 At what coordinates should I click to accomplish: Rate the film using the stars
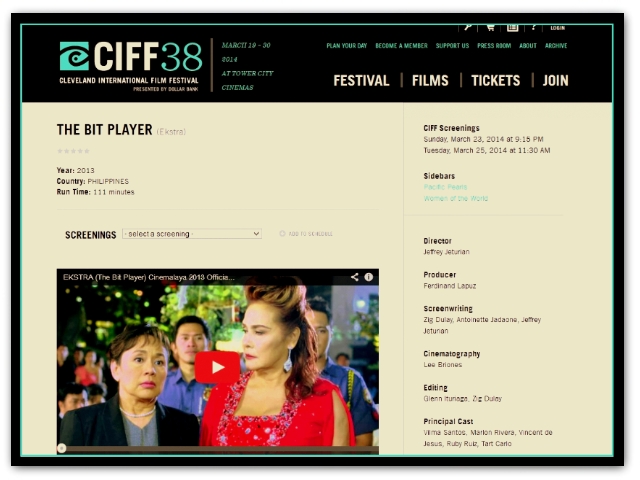pyautogui.click(x=73, y=151)
